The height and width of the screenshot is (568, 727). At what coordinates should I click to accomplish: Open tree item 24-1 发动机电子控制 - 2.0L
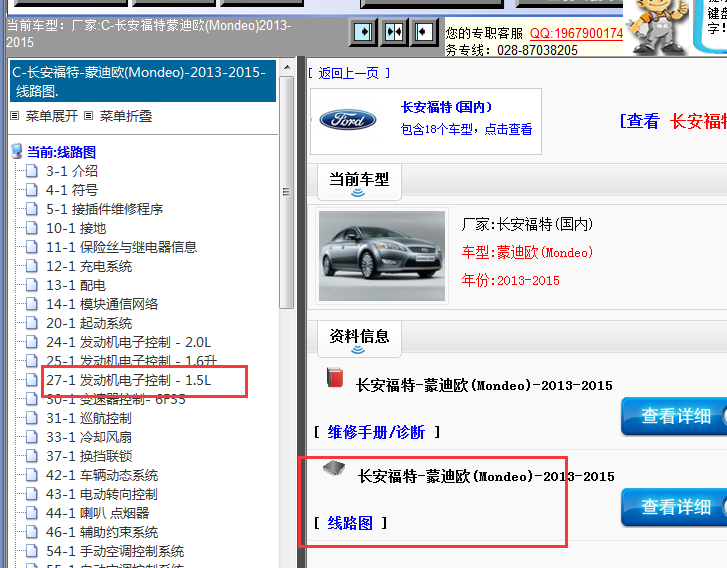[128, 342]
